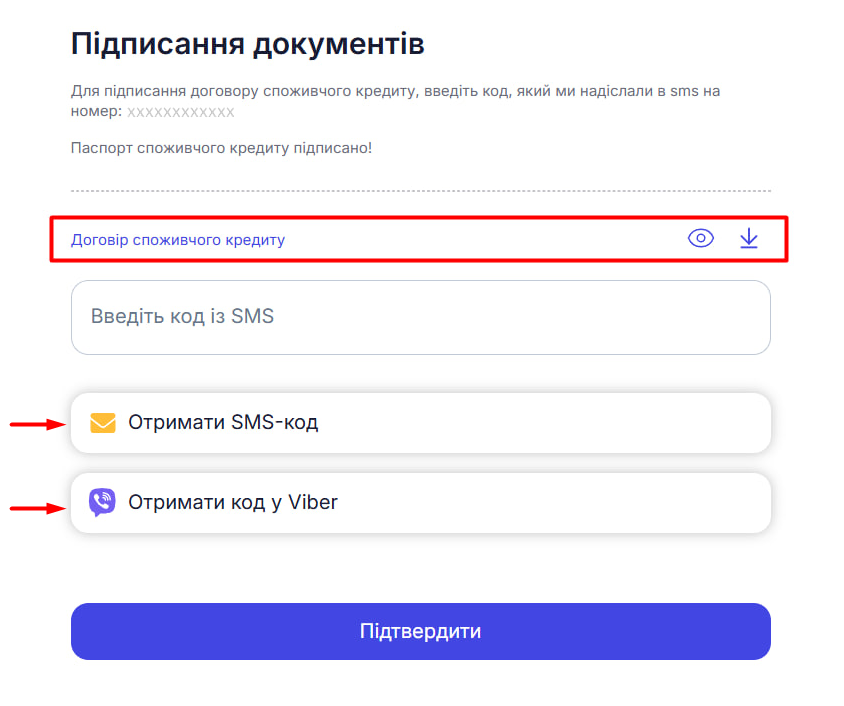Click 'Паспорт споживчого кредиту підписано!' status text
Image resolution: width=844 pixels, height=706 pixels.
(x=221, y=148)
